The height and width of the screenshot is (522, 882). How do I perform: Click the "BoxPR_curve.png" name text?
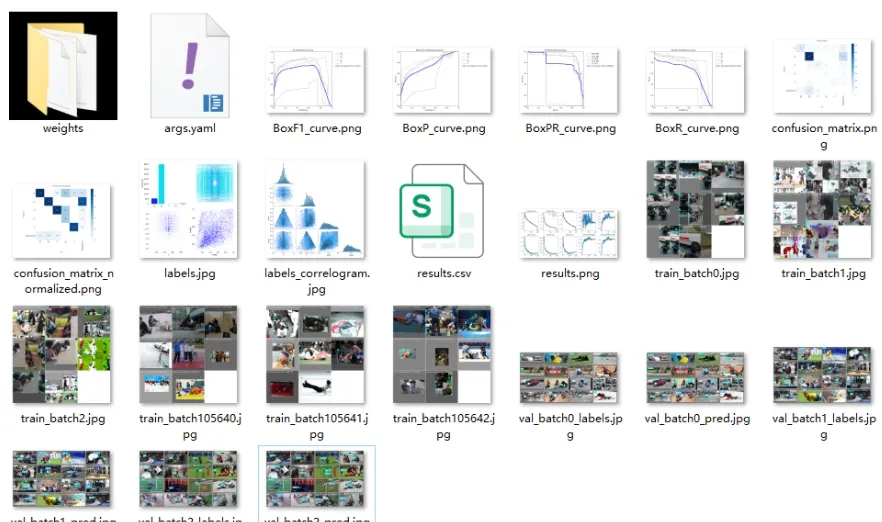tap(570, 128)
